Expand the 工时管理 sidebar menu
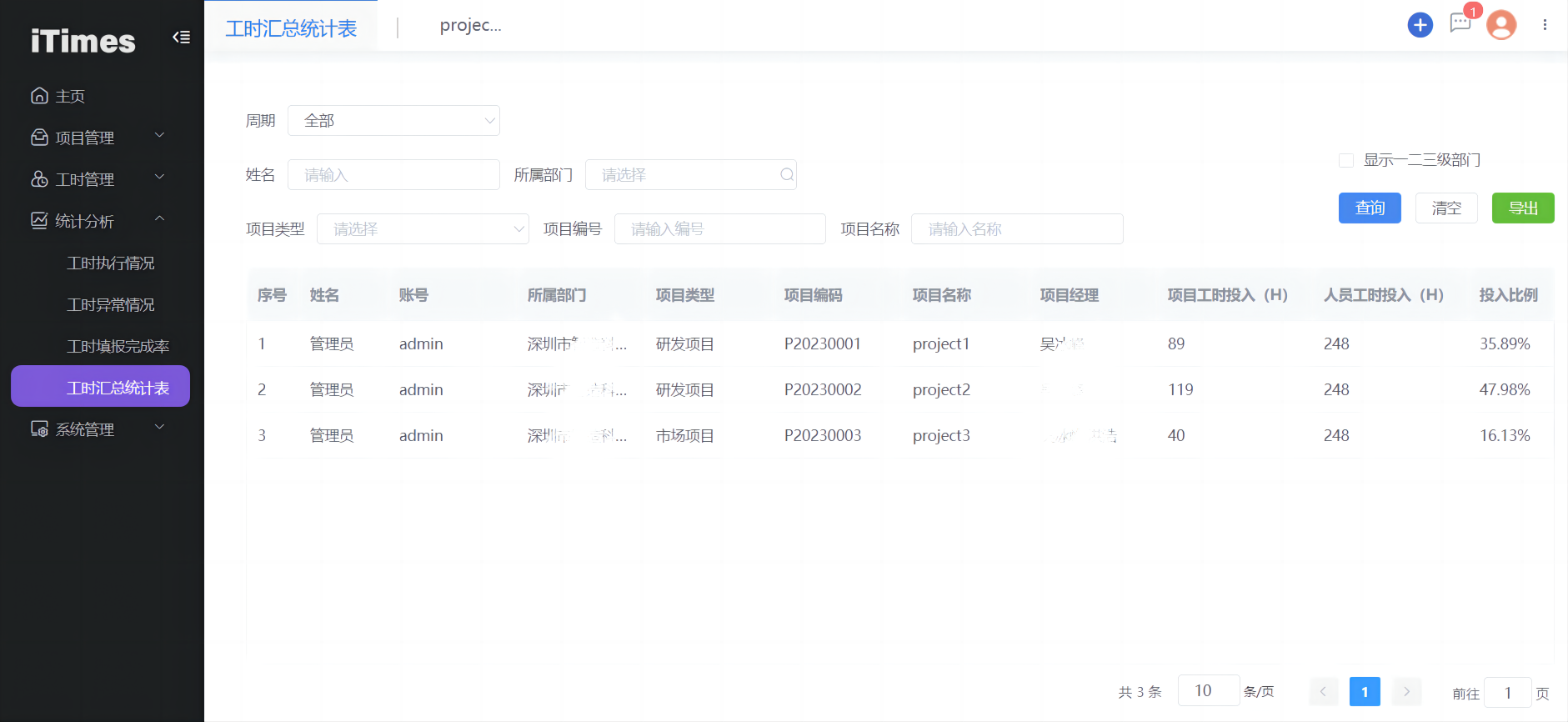This screenshot has height=722, width=1568. 98,179
